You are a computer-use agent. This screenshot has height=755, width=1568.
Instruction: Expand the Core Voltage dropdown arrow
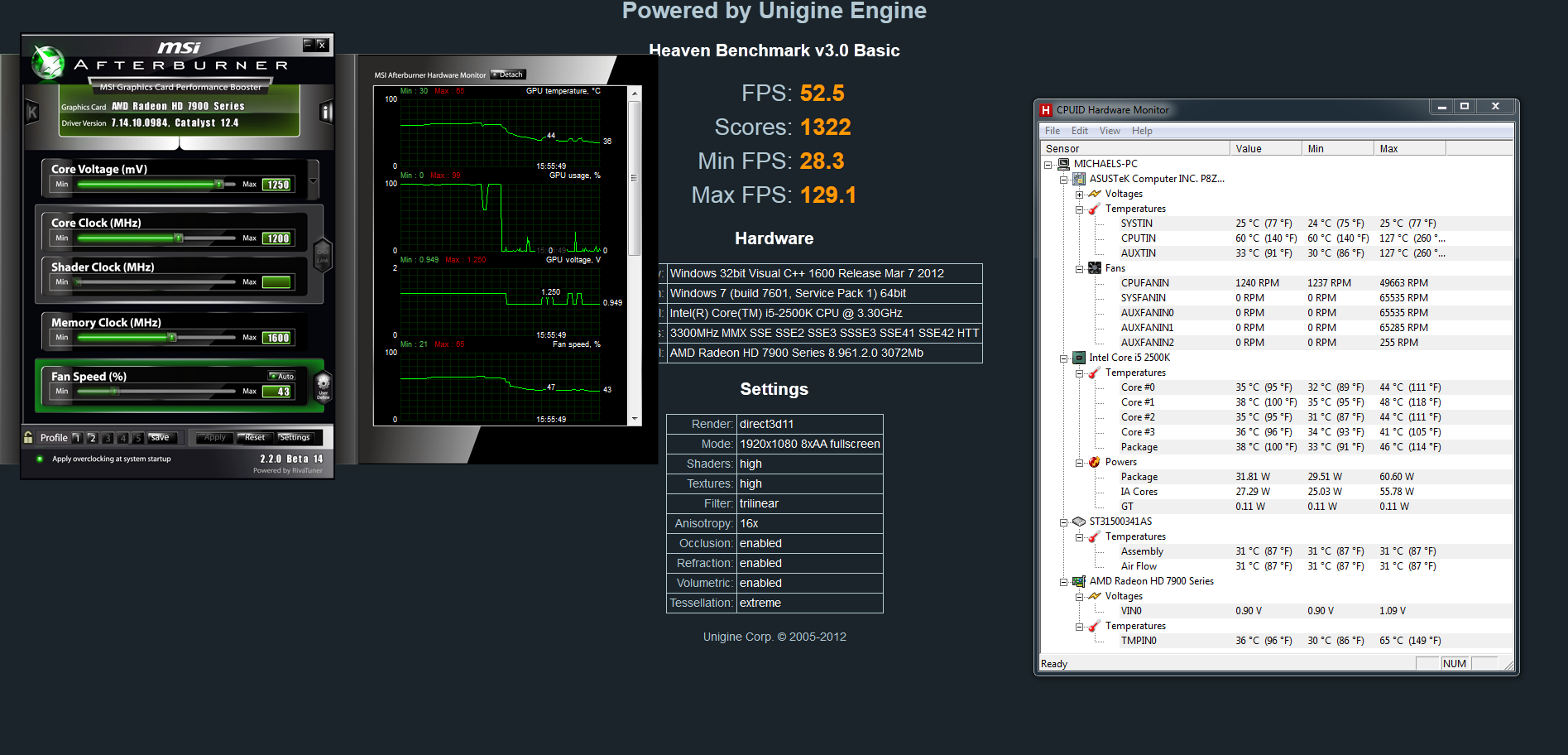coord(314,180)
